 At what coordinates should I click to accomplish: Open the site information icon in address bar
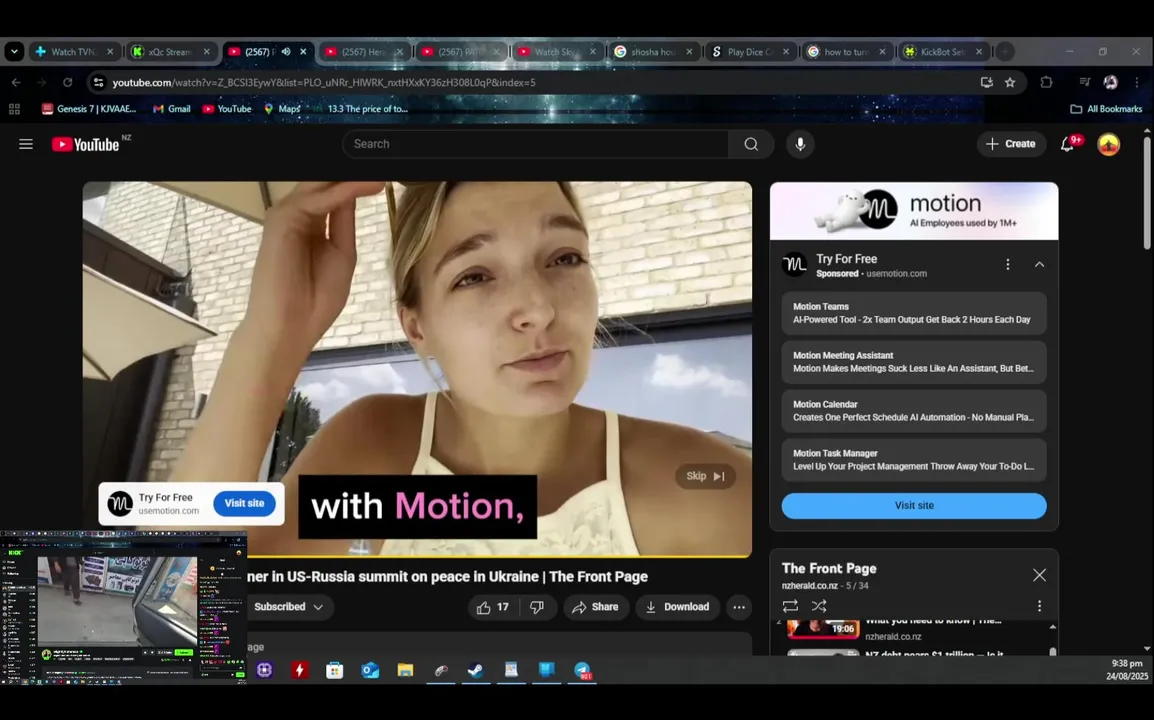[98, 82]
